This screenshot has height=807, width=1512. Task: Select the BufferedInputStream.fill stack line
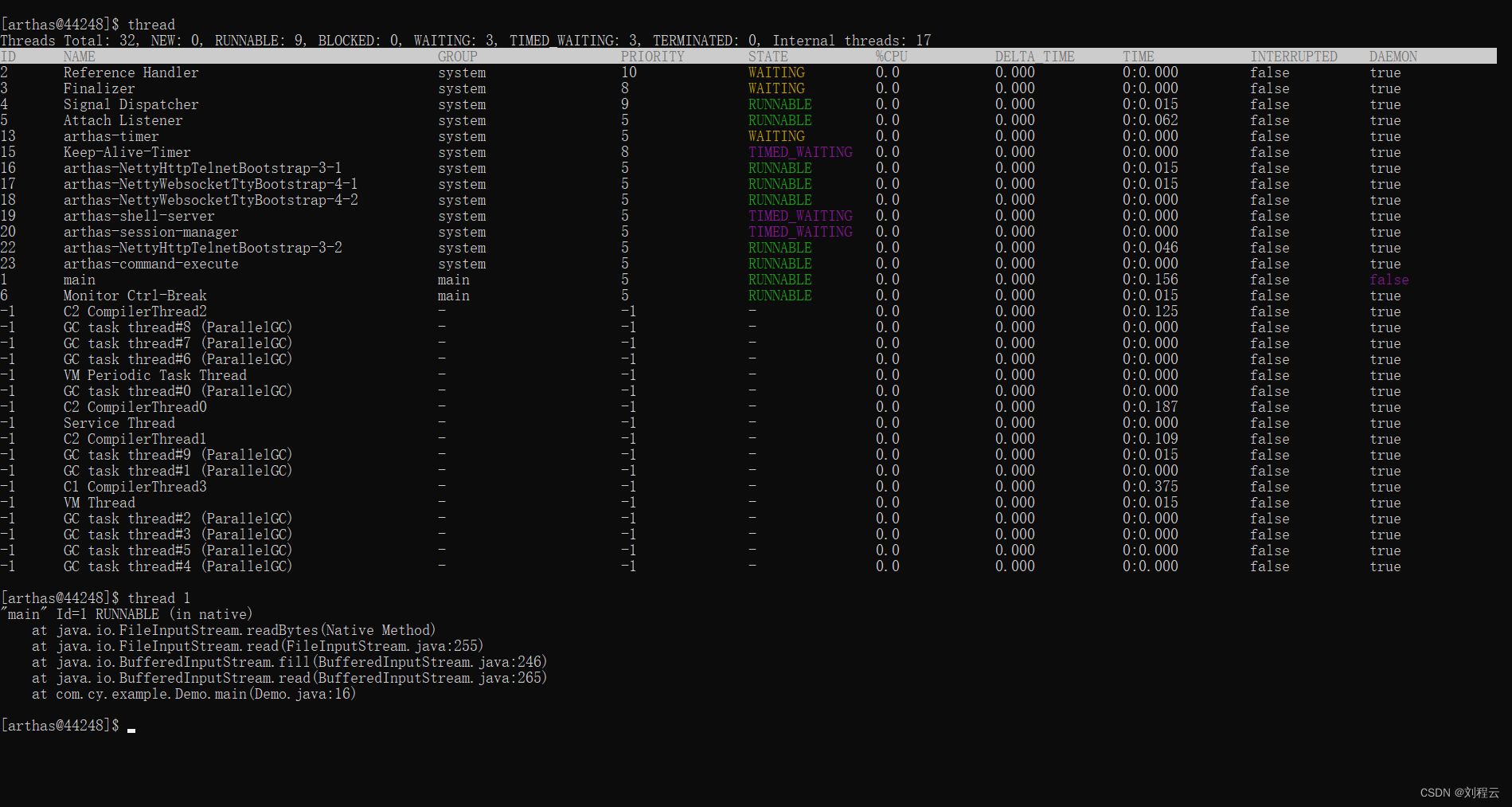(290, 662)
